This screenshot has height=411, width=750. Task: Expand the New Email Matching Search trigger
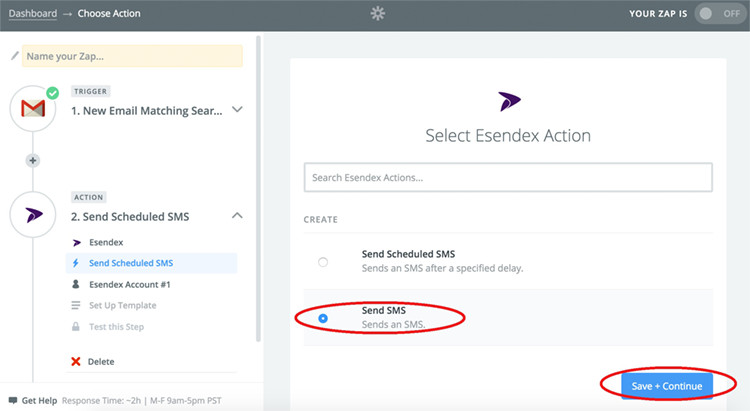(237, 110)
